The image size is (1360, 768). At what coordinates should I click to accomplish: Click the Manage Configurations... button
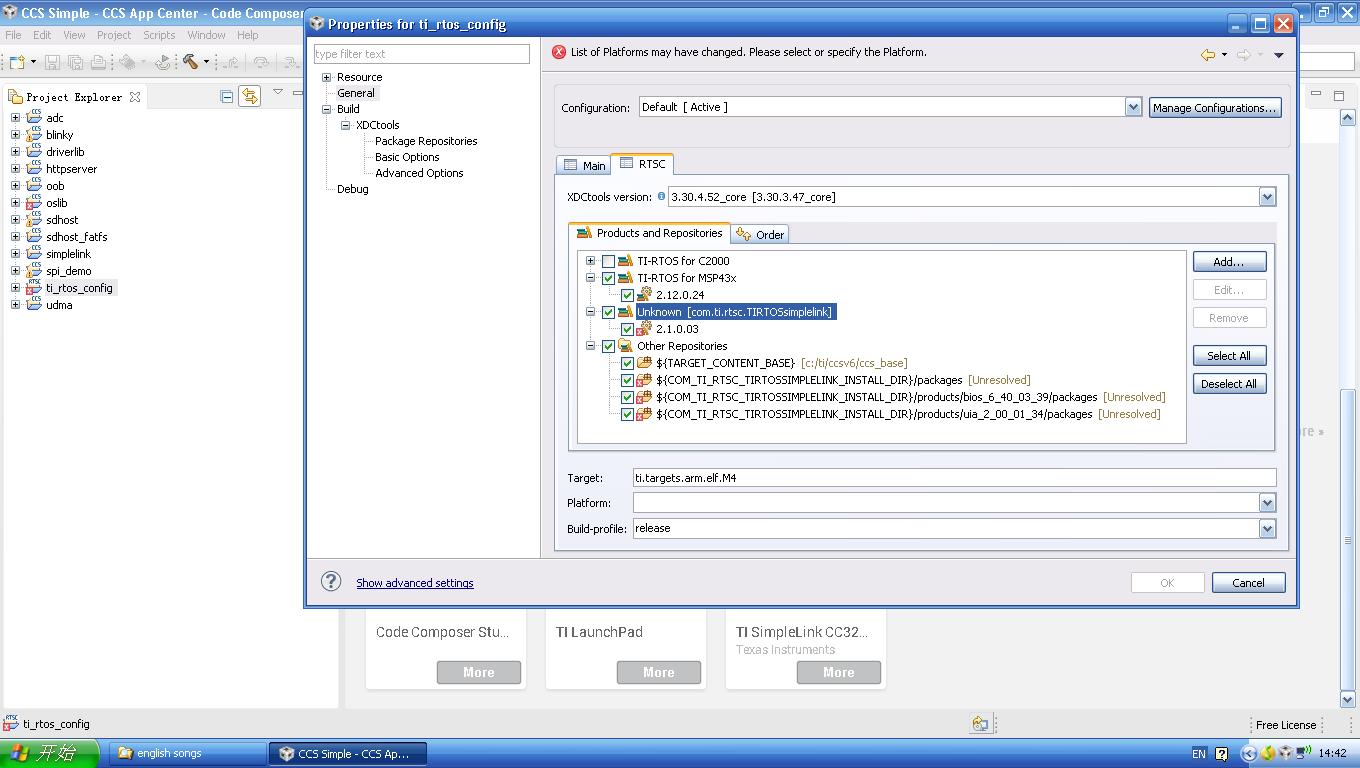(x=1215, y=108)
